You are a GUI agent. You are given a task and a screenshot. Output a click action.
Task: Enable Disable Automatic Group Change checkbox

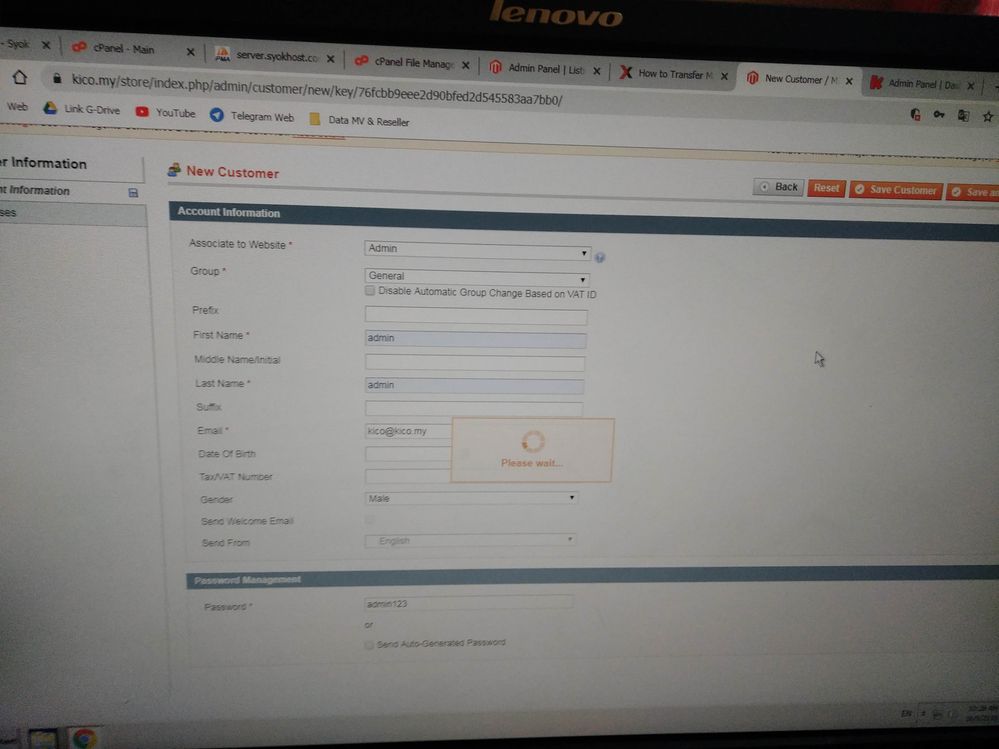coord(370,291)
